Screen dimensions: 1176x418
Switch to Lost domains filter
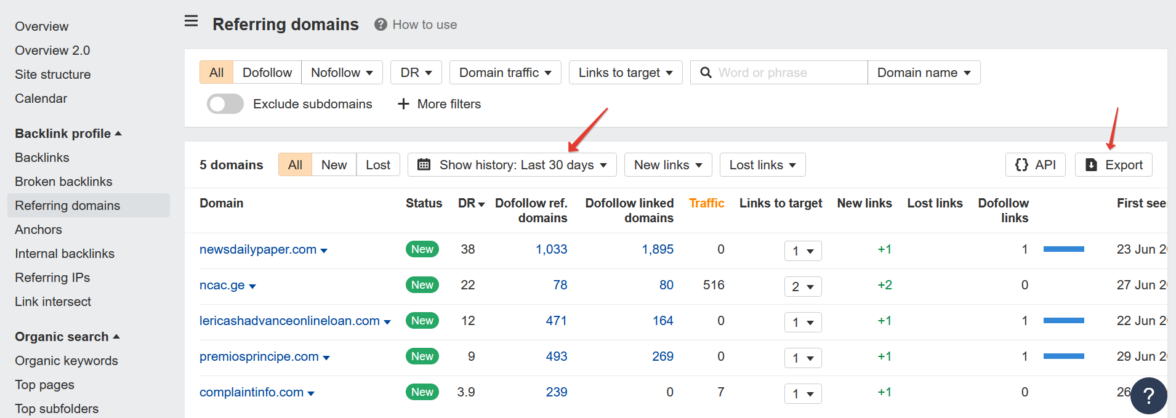[x=378, y=165]
